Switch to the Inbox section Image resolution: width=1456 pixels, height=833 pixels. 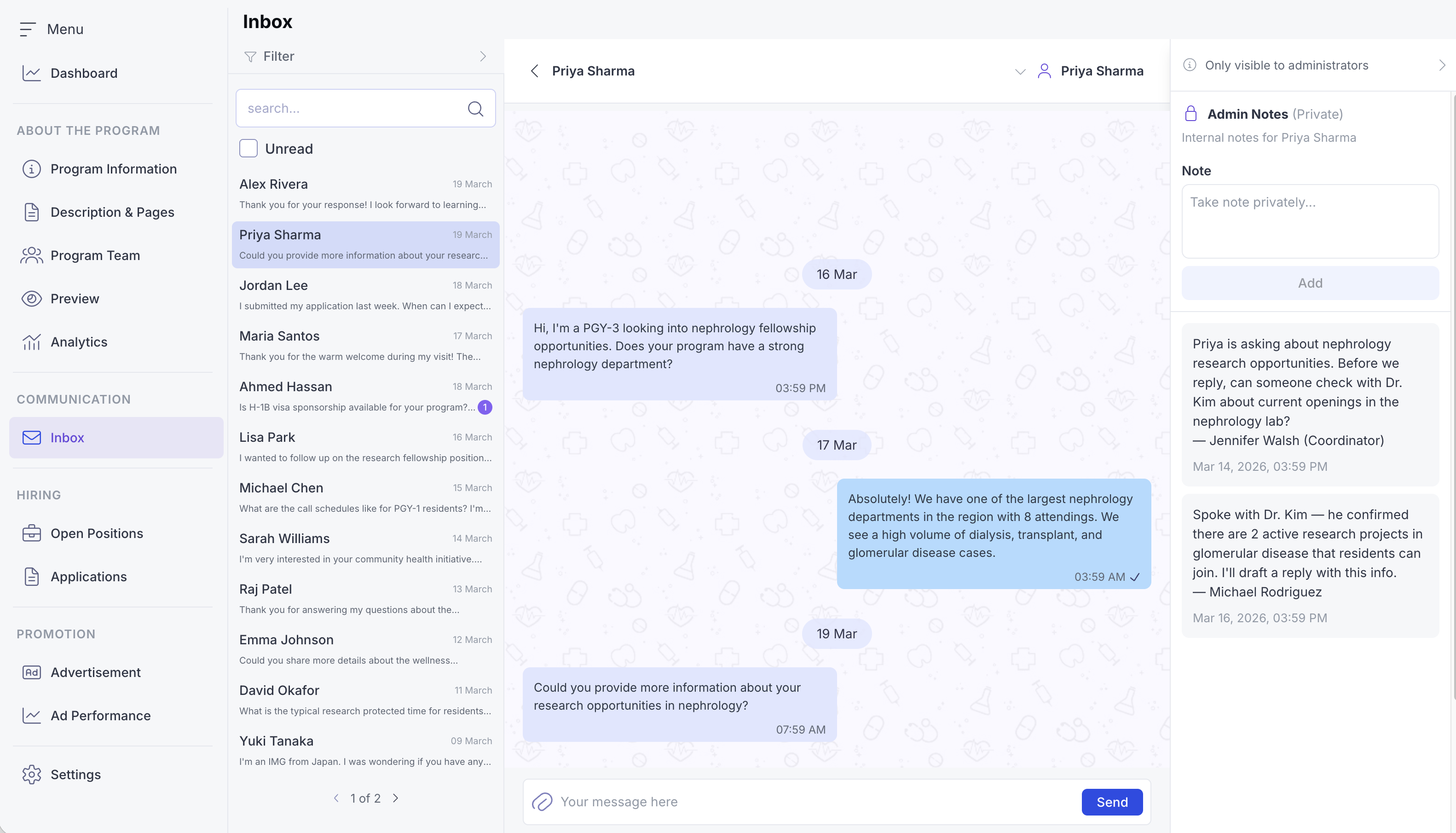[x=67, y=437]
